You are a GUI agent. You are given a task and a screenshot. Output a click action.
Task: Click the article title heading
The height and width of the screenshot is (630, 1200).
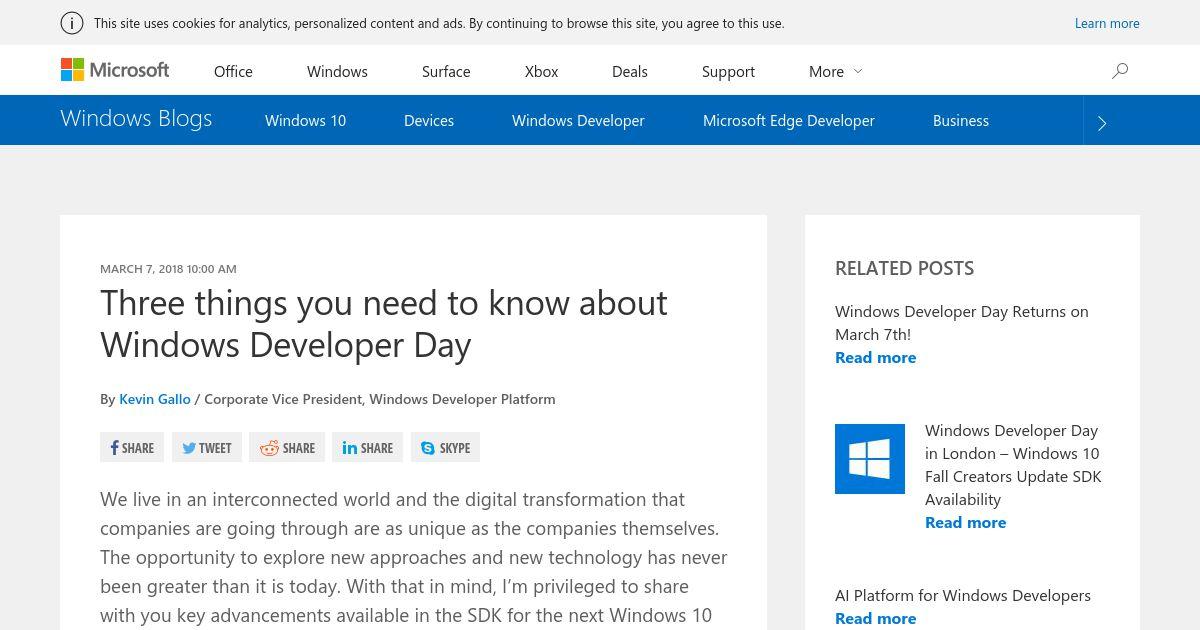pos(384,323)
